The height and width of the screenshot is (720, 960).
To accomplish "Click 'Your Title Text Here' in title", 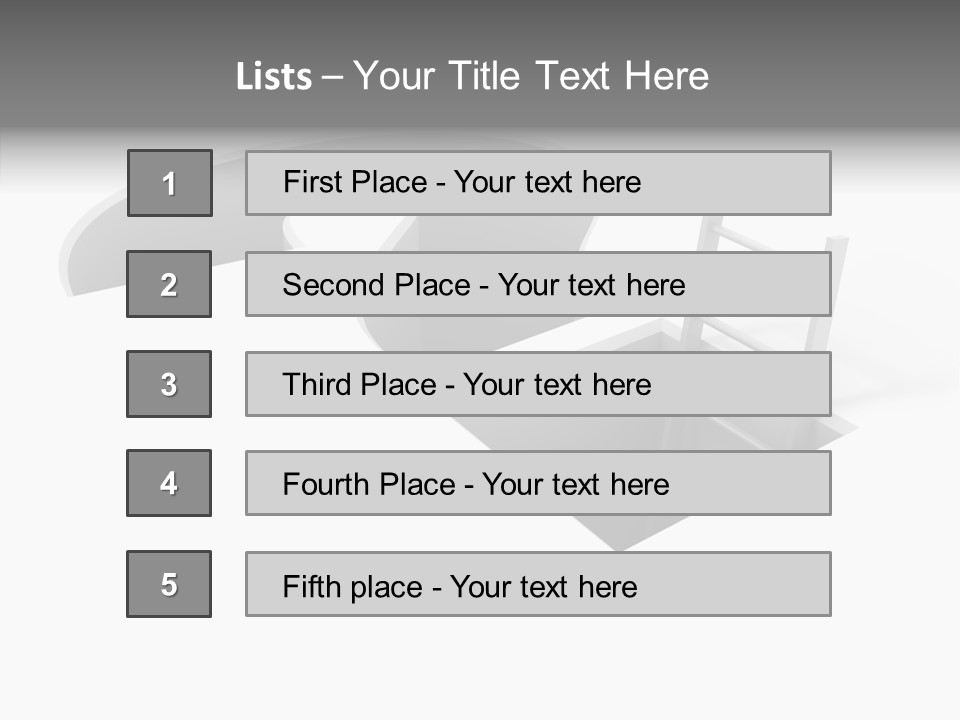I will coord(531,76).
